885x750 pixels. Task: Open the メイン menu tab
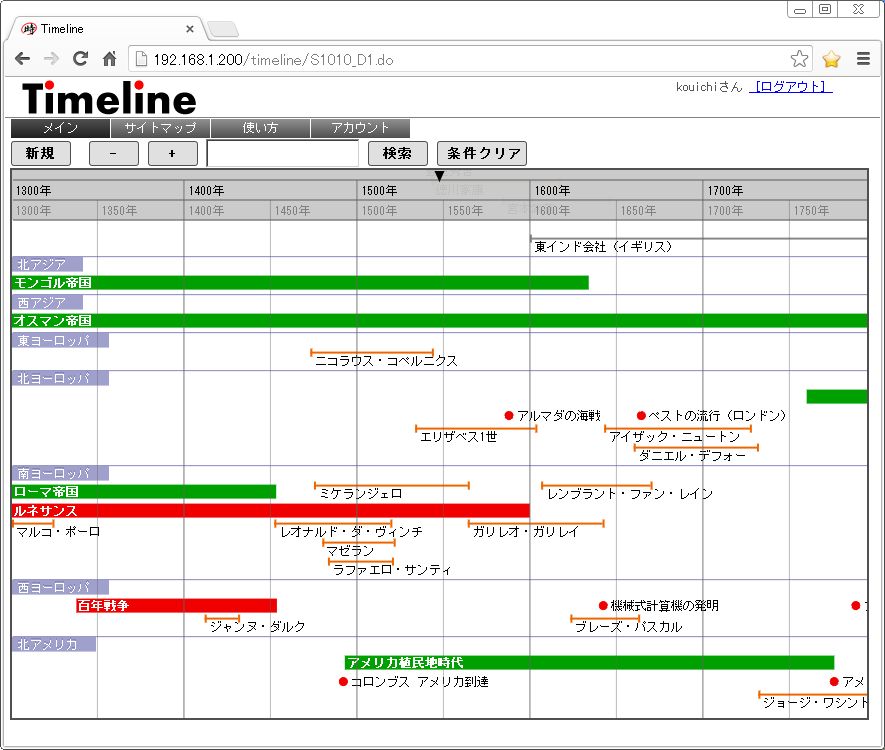pos(60,128)
